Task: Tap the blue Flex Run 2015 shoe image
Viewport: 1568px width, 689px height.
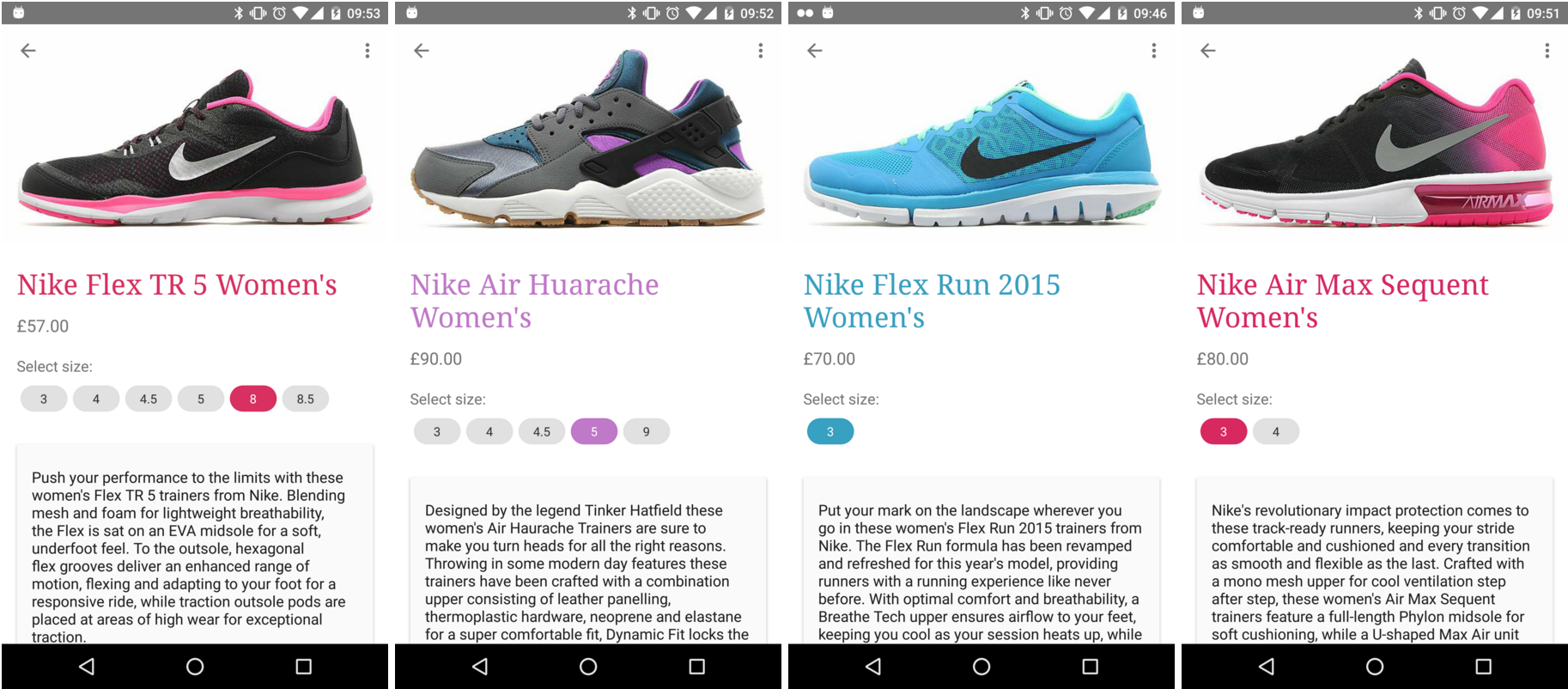Action: point(982,153)
